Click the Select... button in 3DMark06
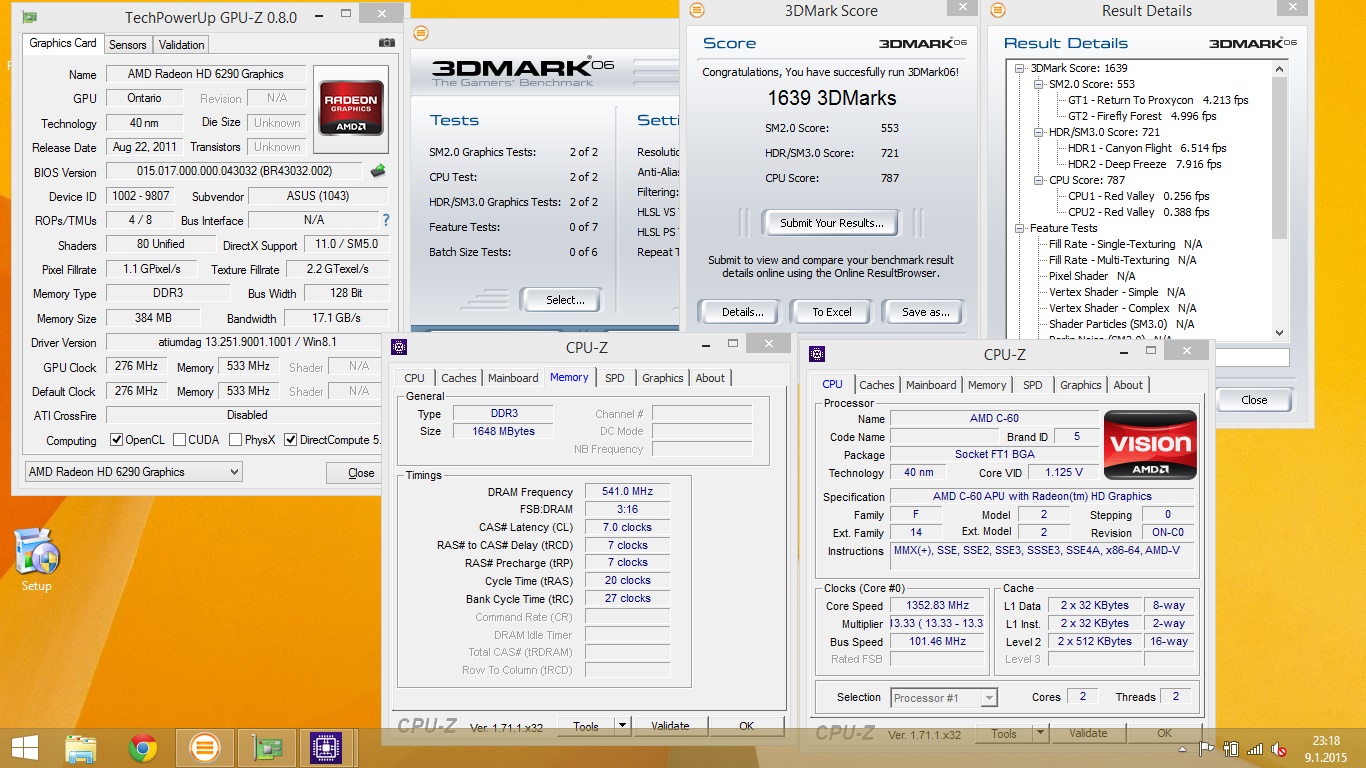1366x768 pixels. [x=565, y=300]
